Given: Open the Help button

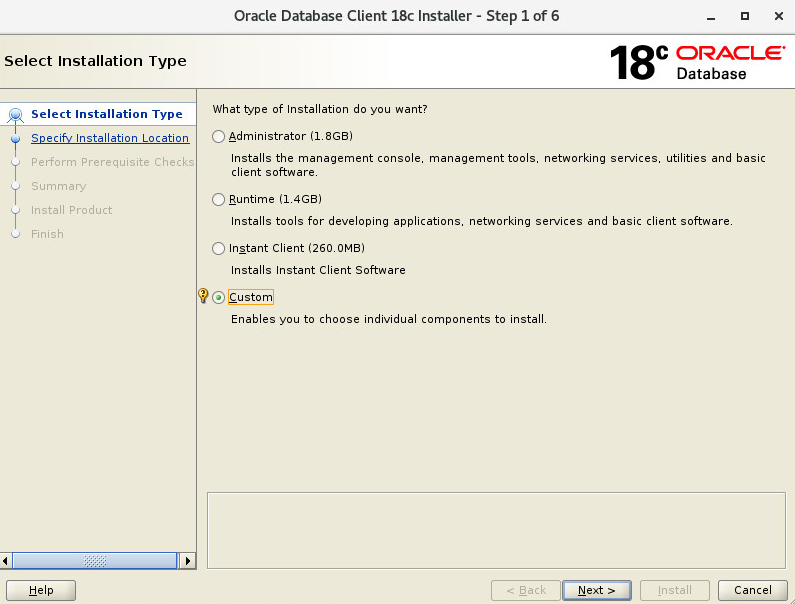Looking at the screenshot, I should click(x=41, y=590).
